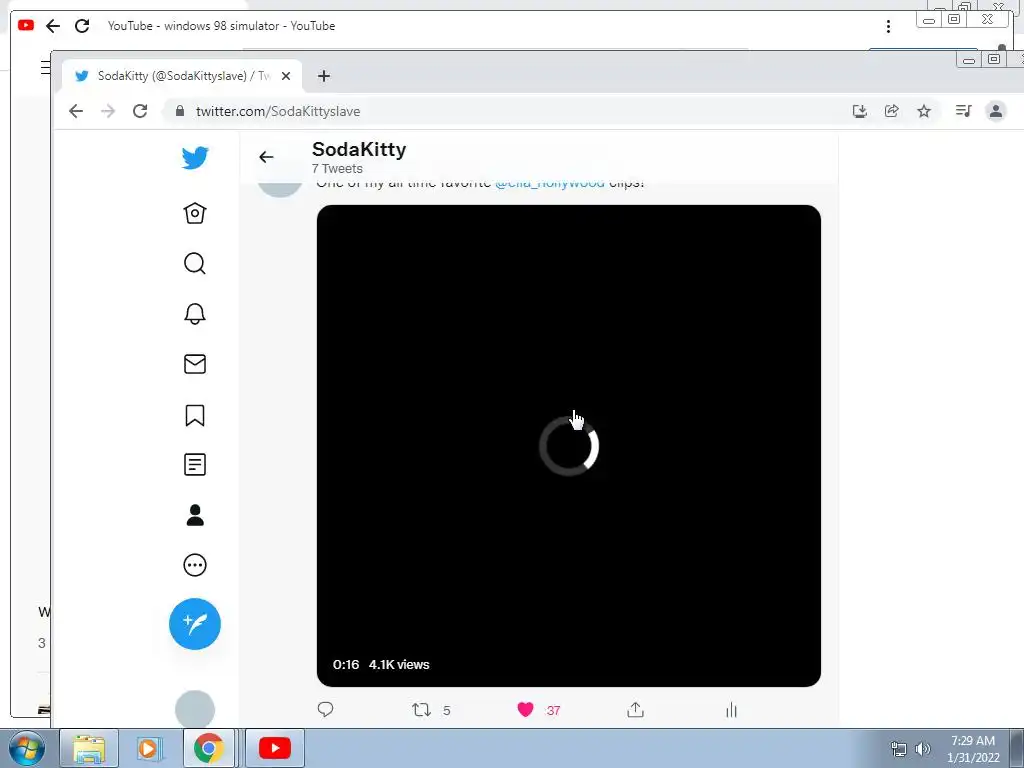Go back in Twitter browser window
This screenshot has height=768, width=1024.
point(76,111)
